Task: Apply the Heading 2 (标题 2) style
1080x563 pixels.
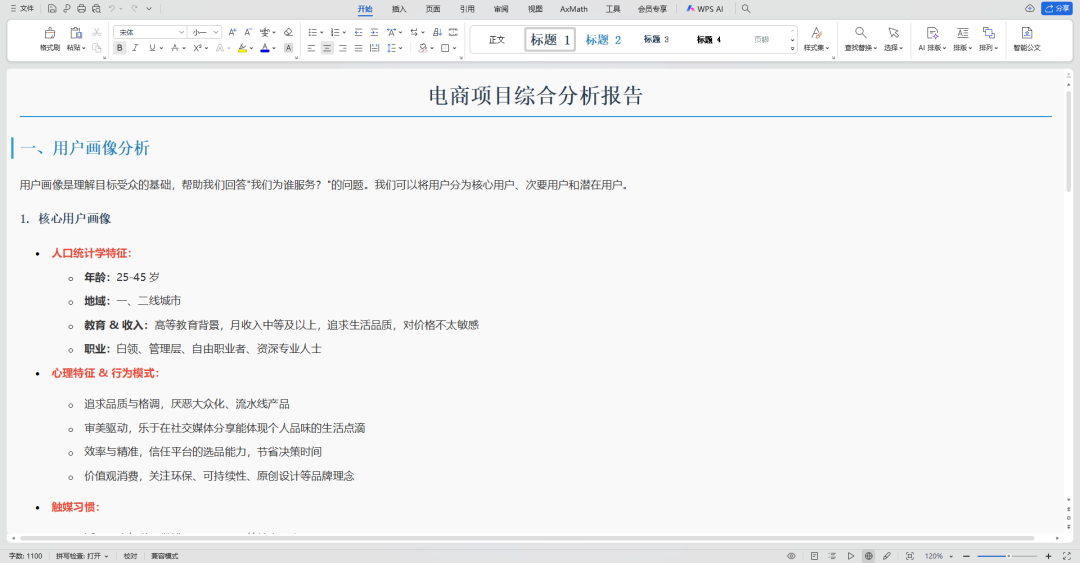Action: [603, 39]
